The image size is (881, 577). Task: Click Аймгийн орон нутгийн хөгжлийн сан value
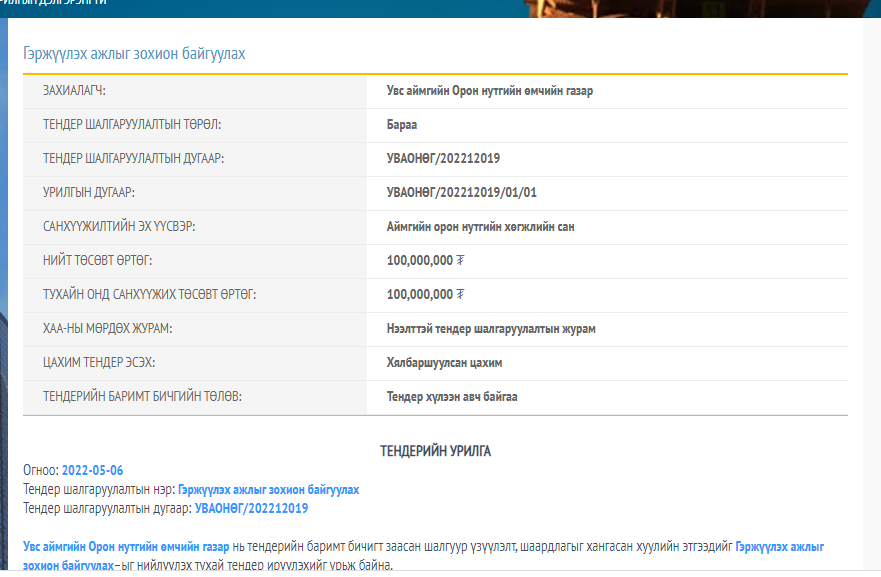(x=480, y=227)
